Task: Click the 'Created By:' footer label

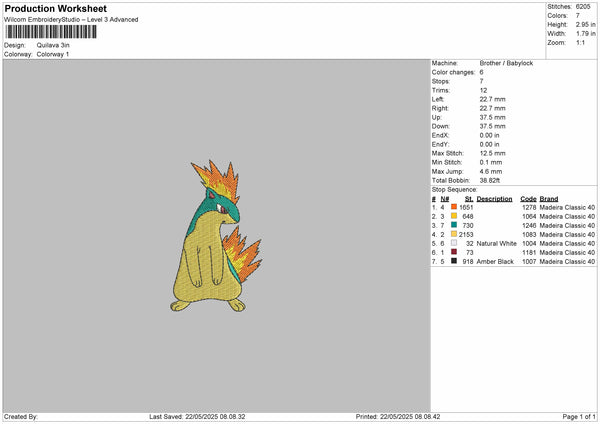Action: coord(21,417)
